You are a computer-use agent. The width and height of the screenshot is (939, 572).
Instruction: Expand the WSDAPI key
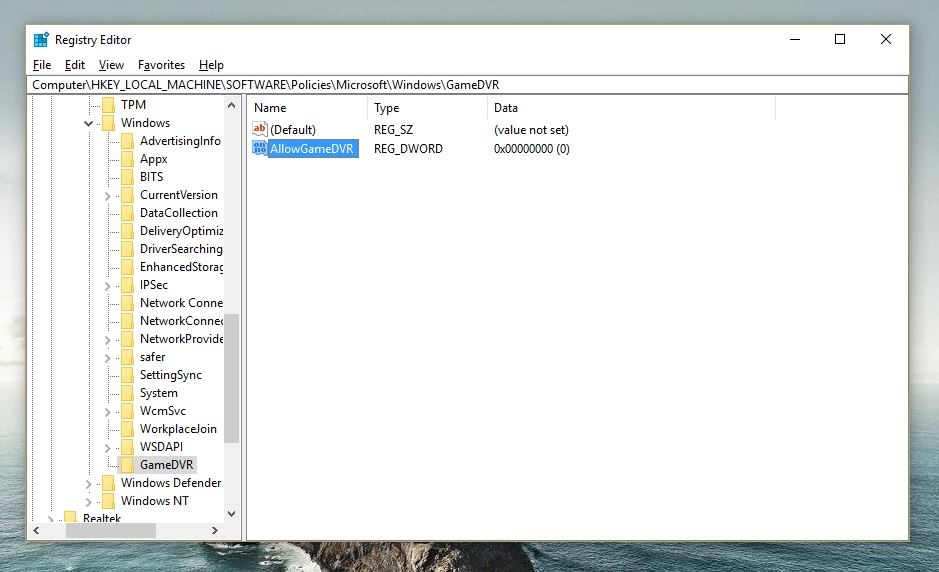108,448
